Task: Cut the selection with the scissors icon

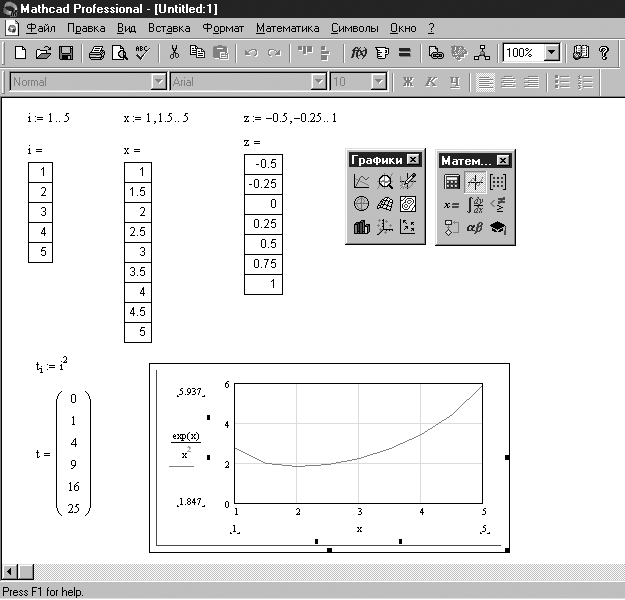Action: [174, 53]
